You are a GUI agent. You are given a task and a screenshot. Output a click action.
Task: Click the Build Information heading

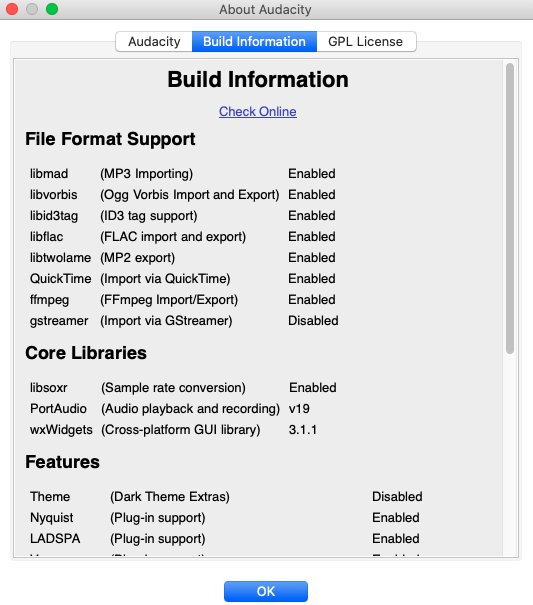point(258,79)
